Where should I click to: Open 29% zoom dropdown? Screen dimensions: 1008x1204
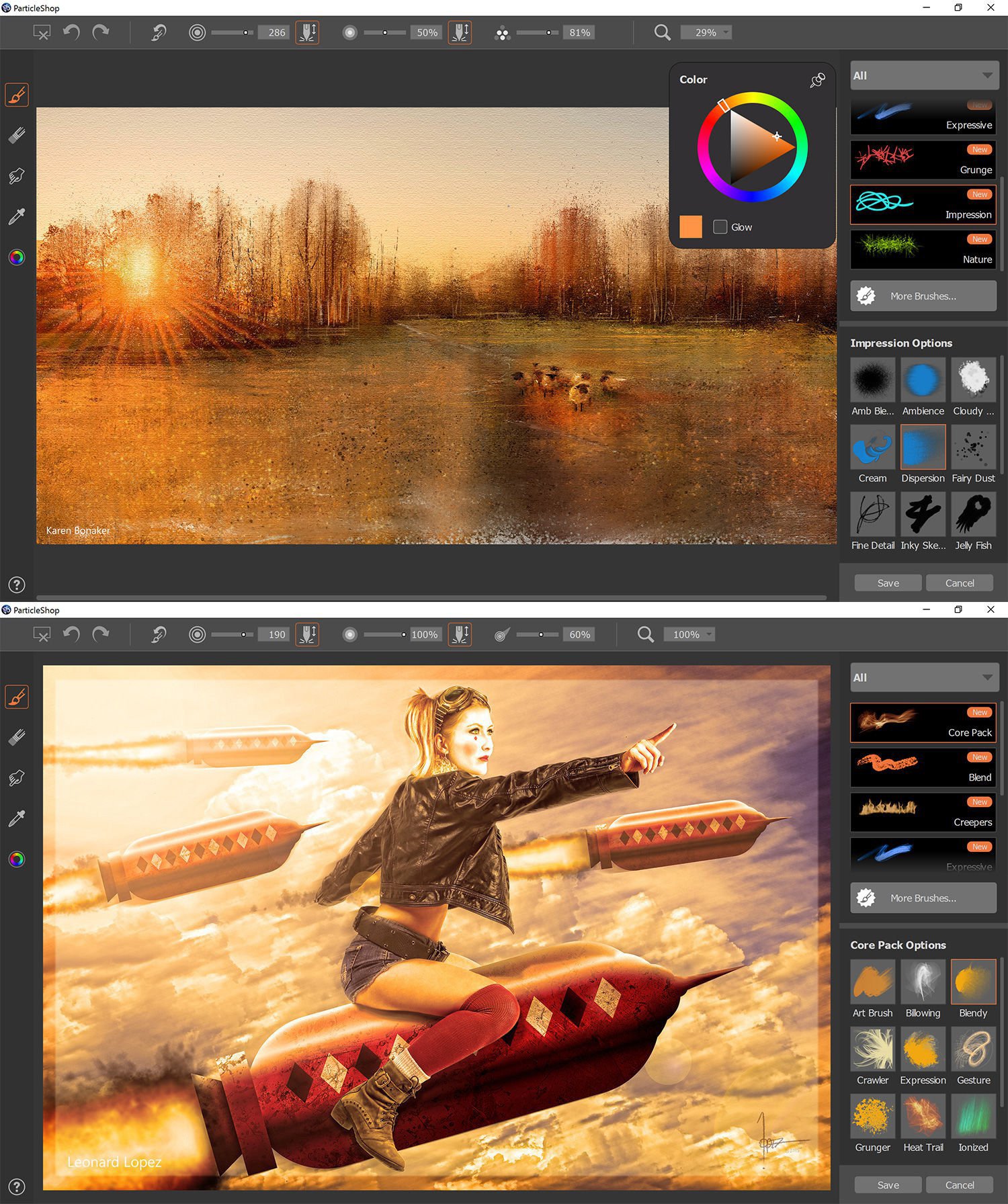706,32
